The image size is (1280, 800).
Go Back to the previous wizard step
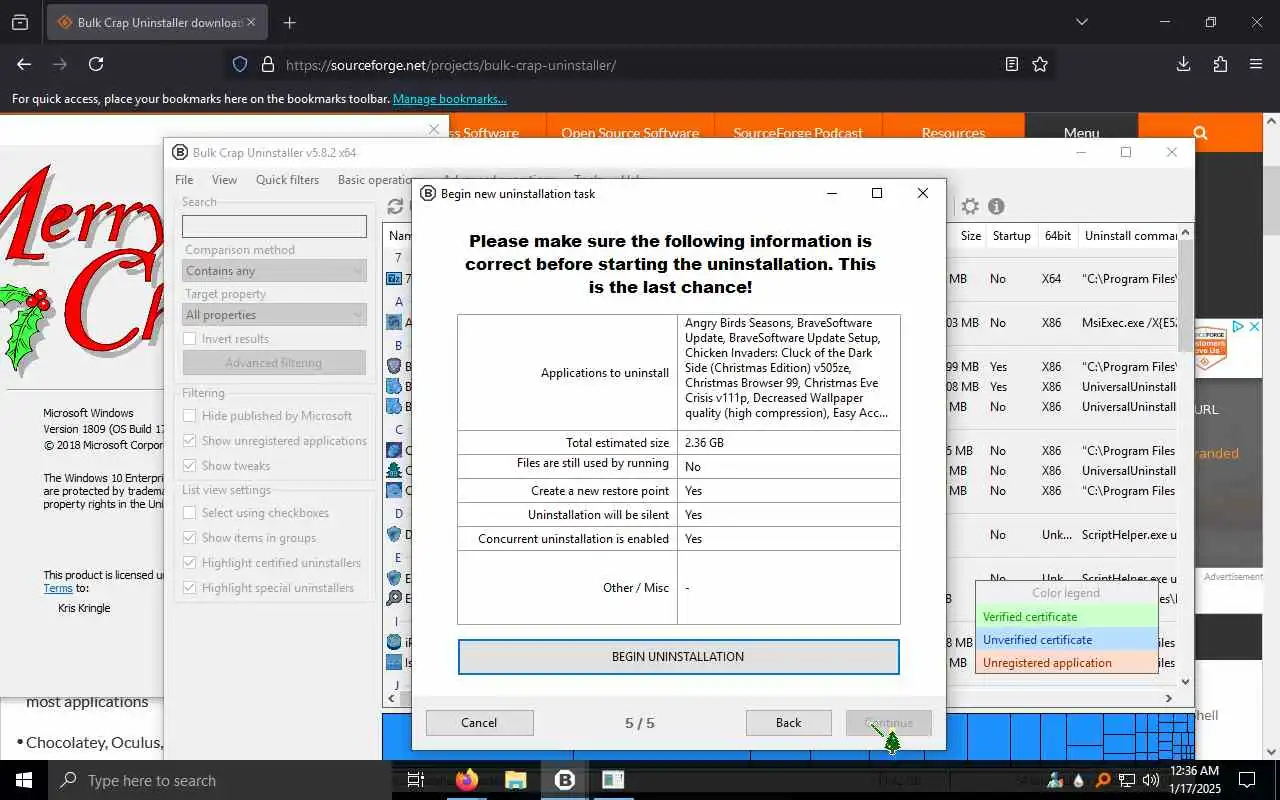point(788,723)
